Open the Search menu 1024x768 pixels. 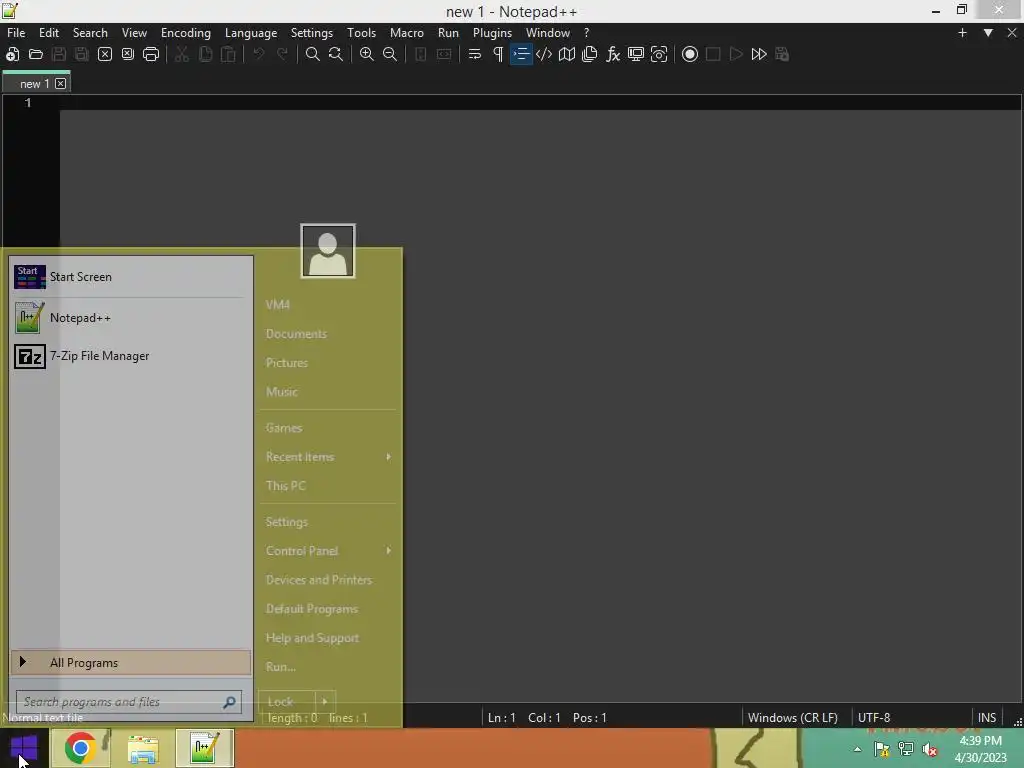pyautogui.click(x=90, y=33)
